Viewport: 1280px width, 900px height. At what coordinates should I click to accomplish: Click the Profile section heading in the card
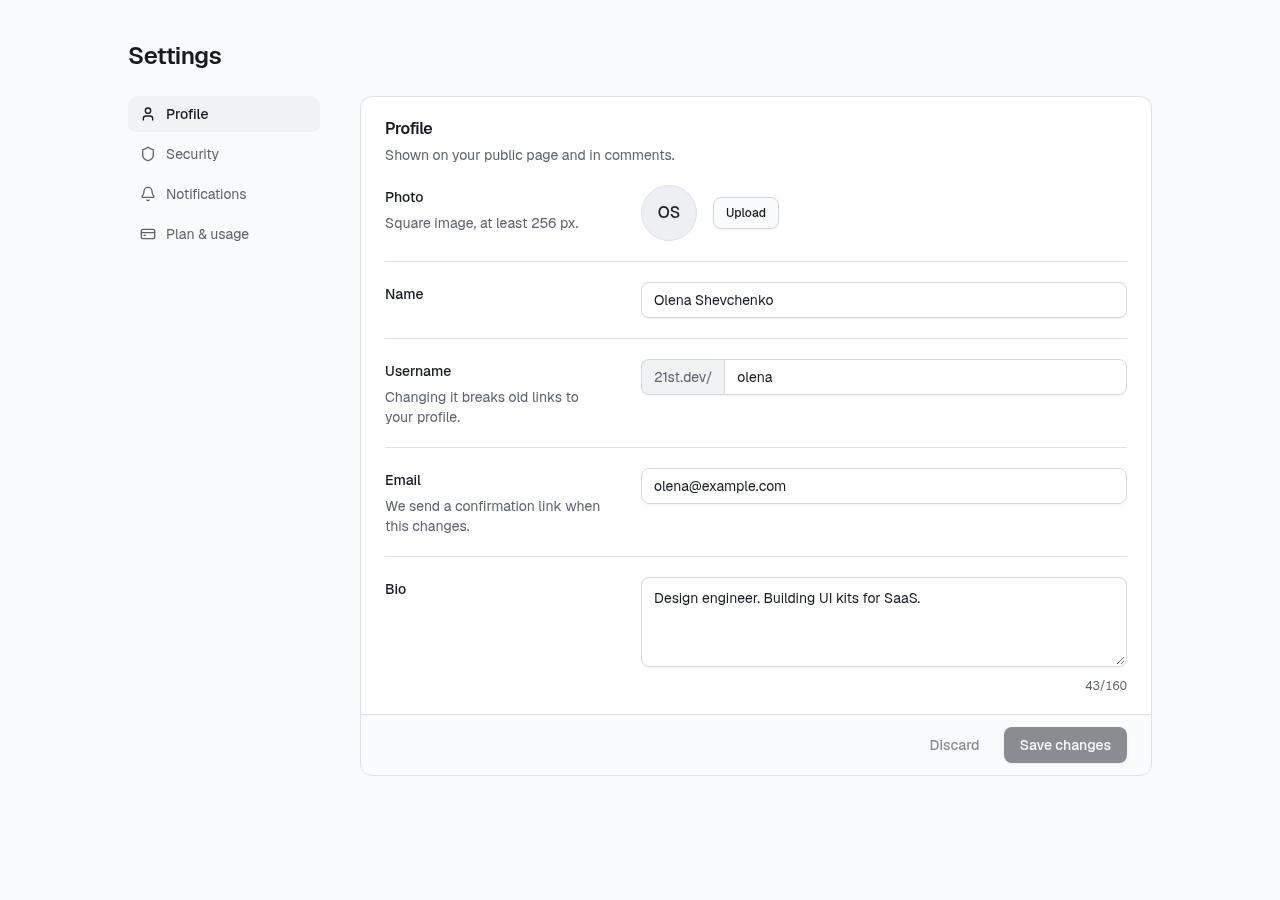coord(409,129)
